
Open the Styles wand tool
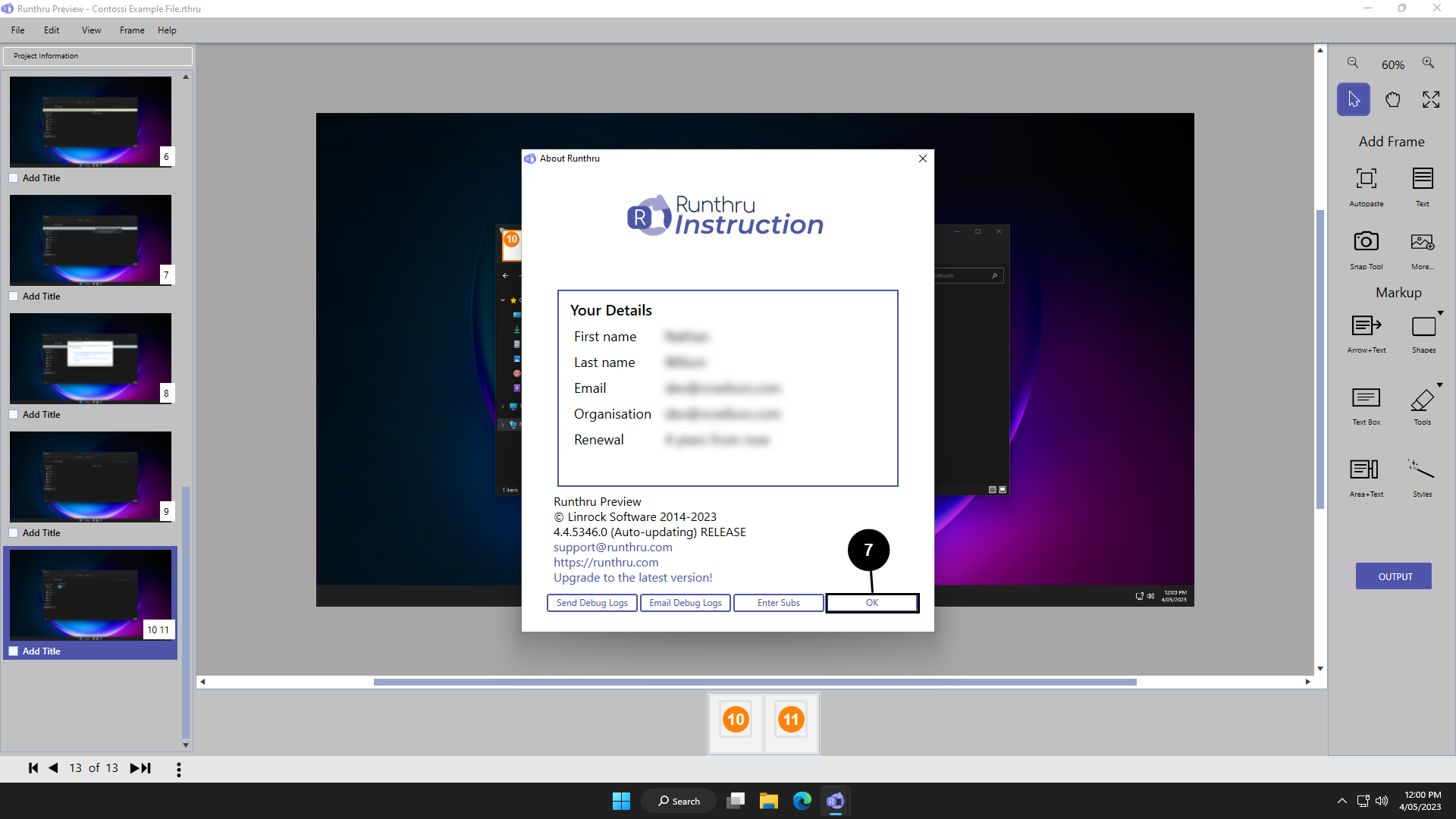tap(1421, 469)
